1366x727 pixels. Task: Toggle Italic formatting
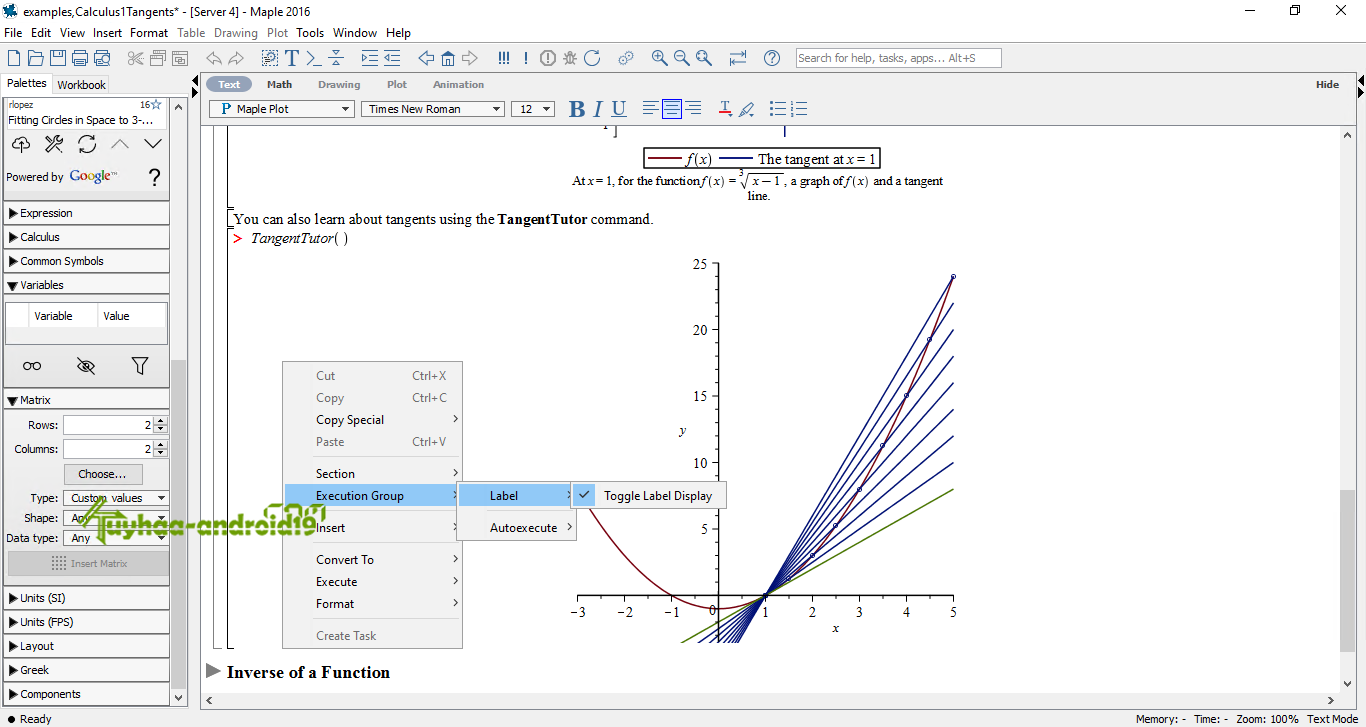pyautogui.click(x=598, y=109)
